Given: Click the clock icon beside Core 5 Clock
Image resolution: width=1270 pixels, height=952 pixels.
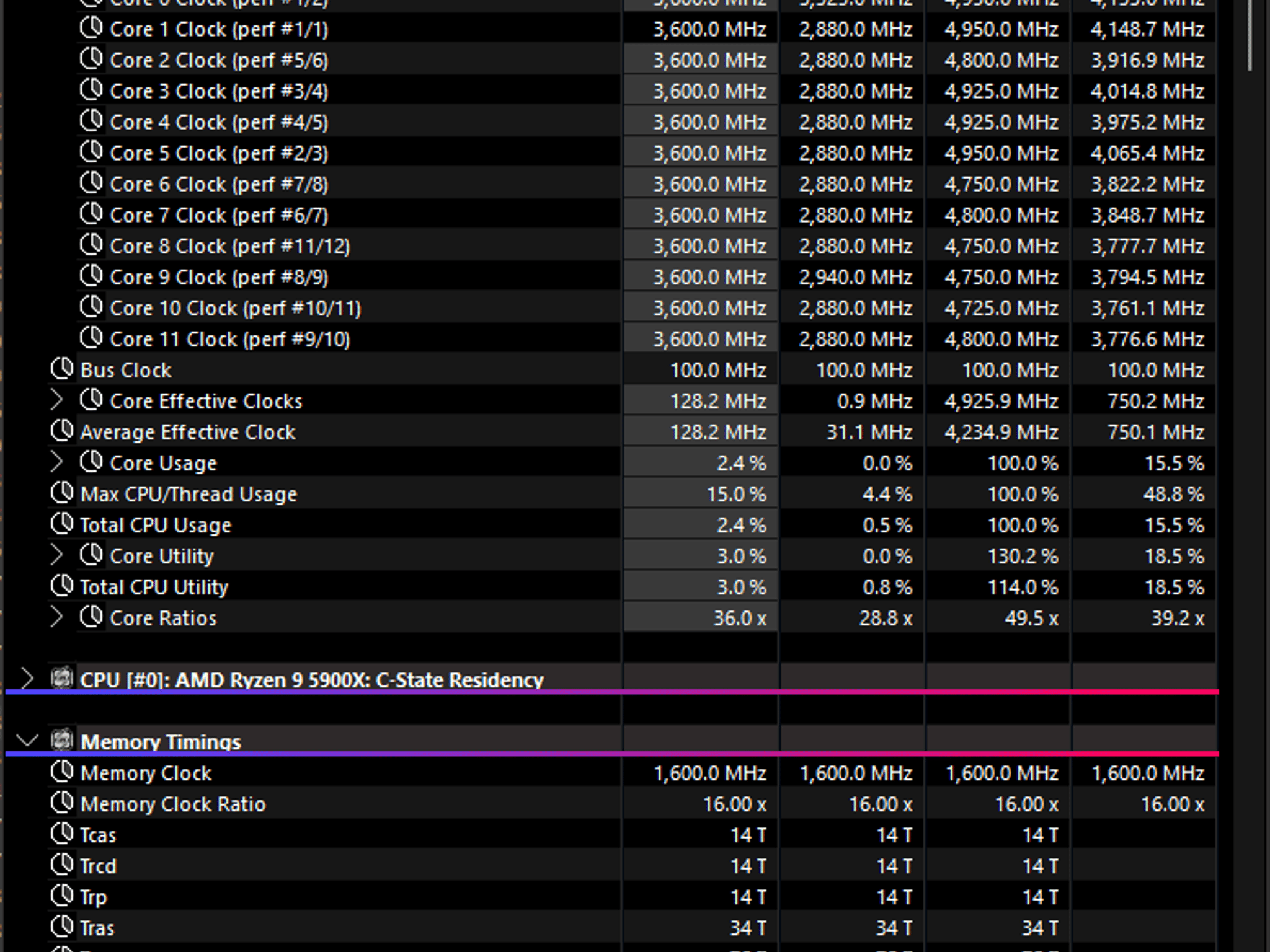Looking at the screenshot, I should pos(92,152).
